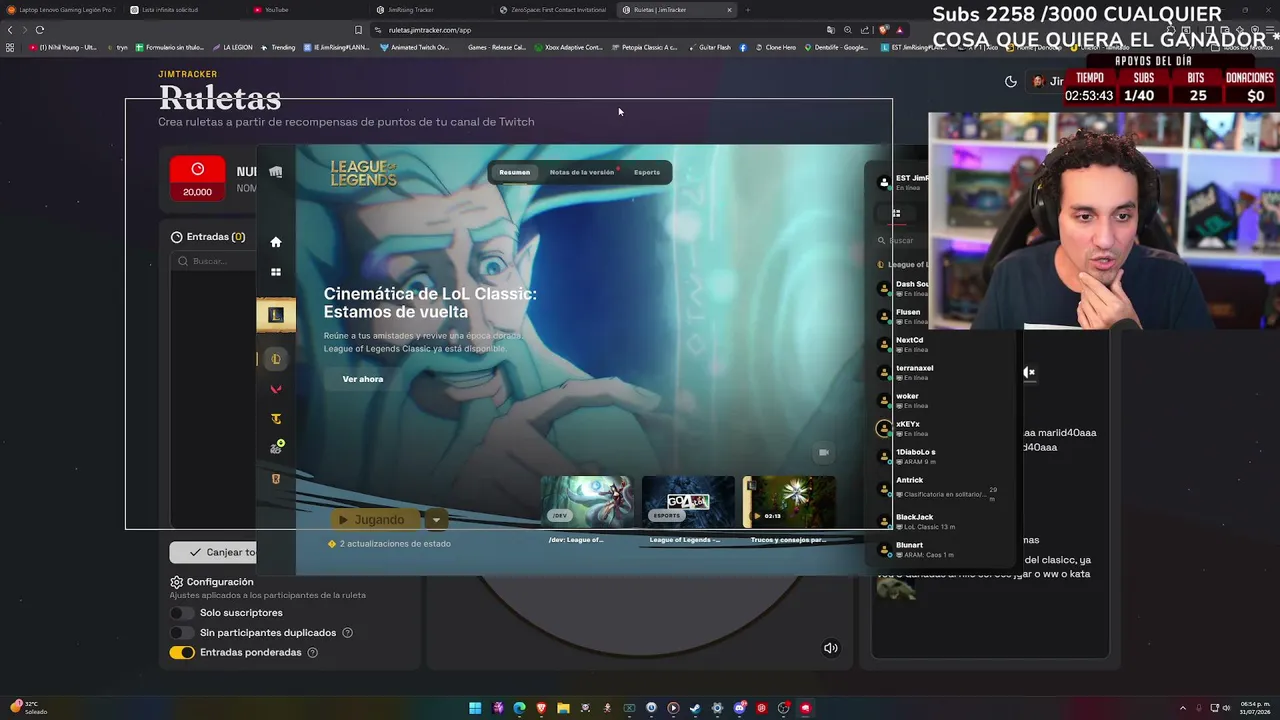Open File Explorer from taskbar
This screenshot has width=1280, height=720.
563,708
